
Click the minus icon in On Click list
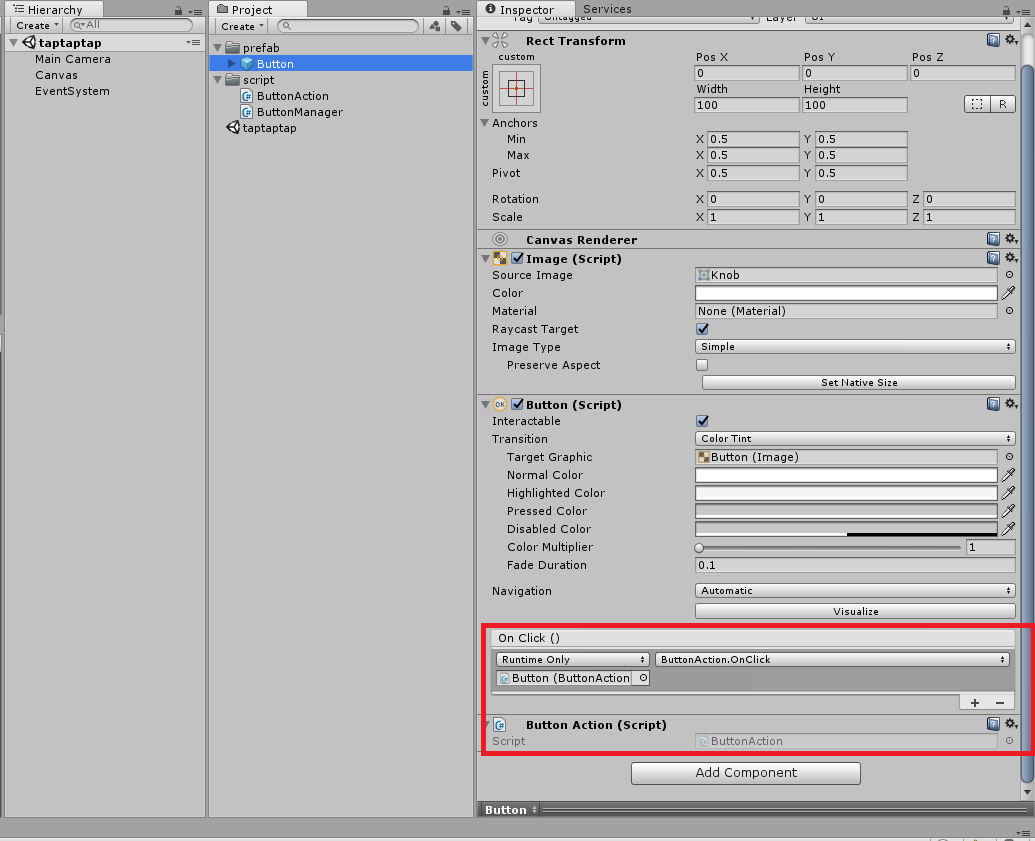click(999, 703)
